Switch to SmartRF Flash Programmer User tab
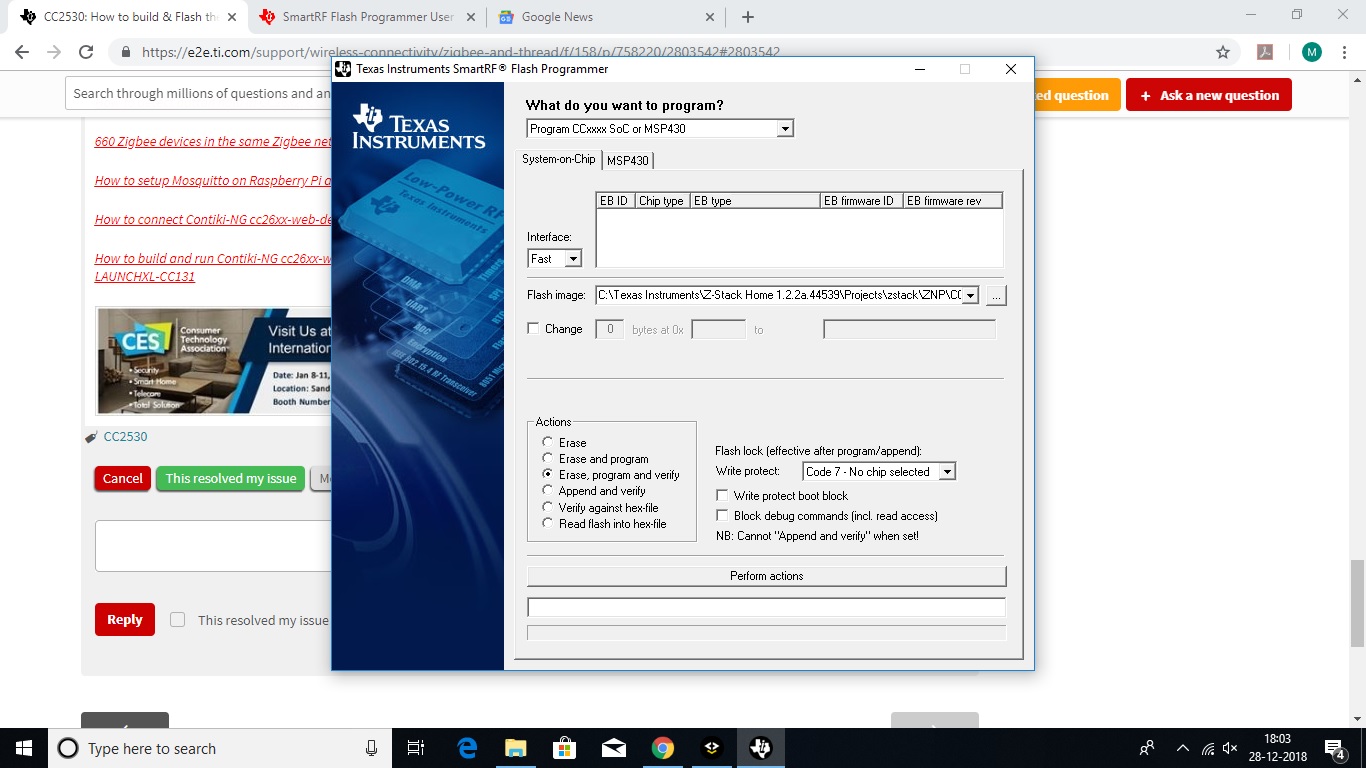 [367, 17]
